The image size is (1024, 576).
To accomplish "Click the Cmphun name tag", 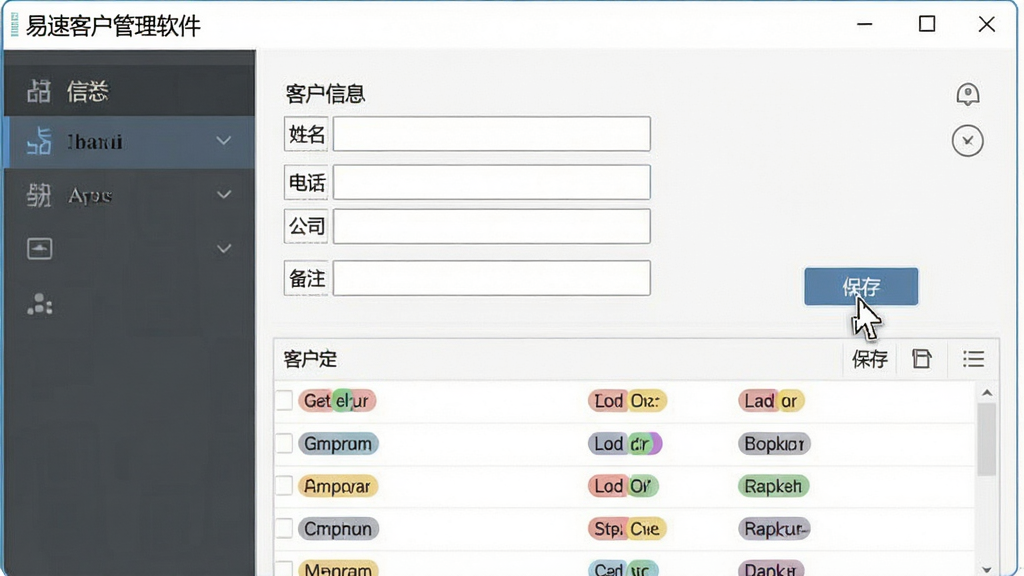I will (x=338, y=528).
